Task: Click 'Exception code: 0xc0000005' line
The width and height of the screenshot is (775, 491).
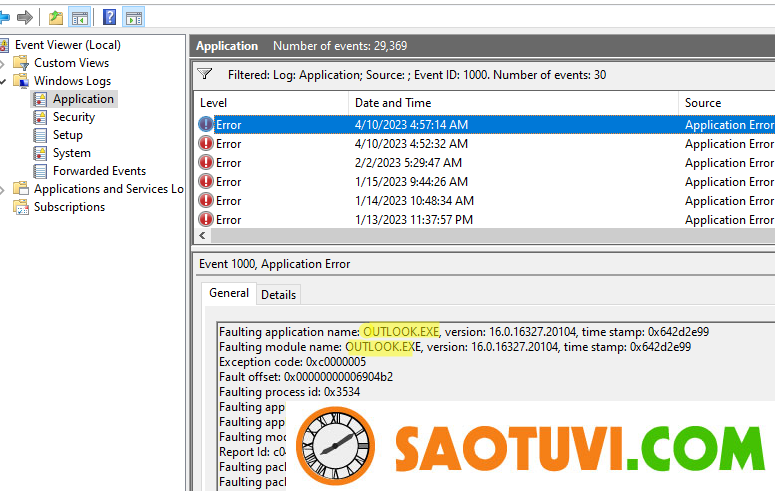Action: pos(293,362)
